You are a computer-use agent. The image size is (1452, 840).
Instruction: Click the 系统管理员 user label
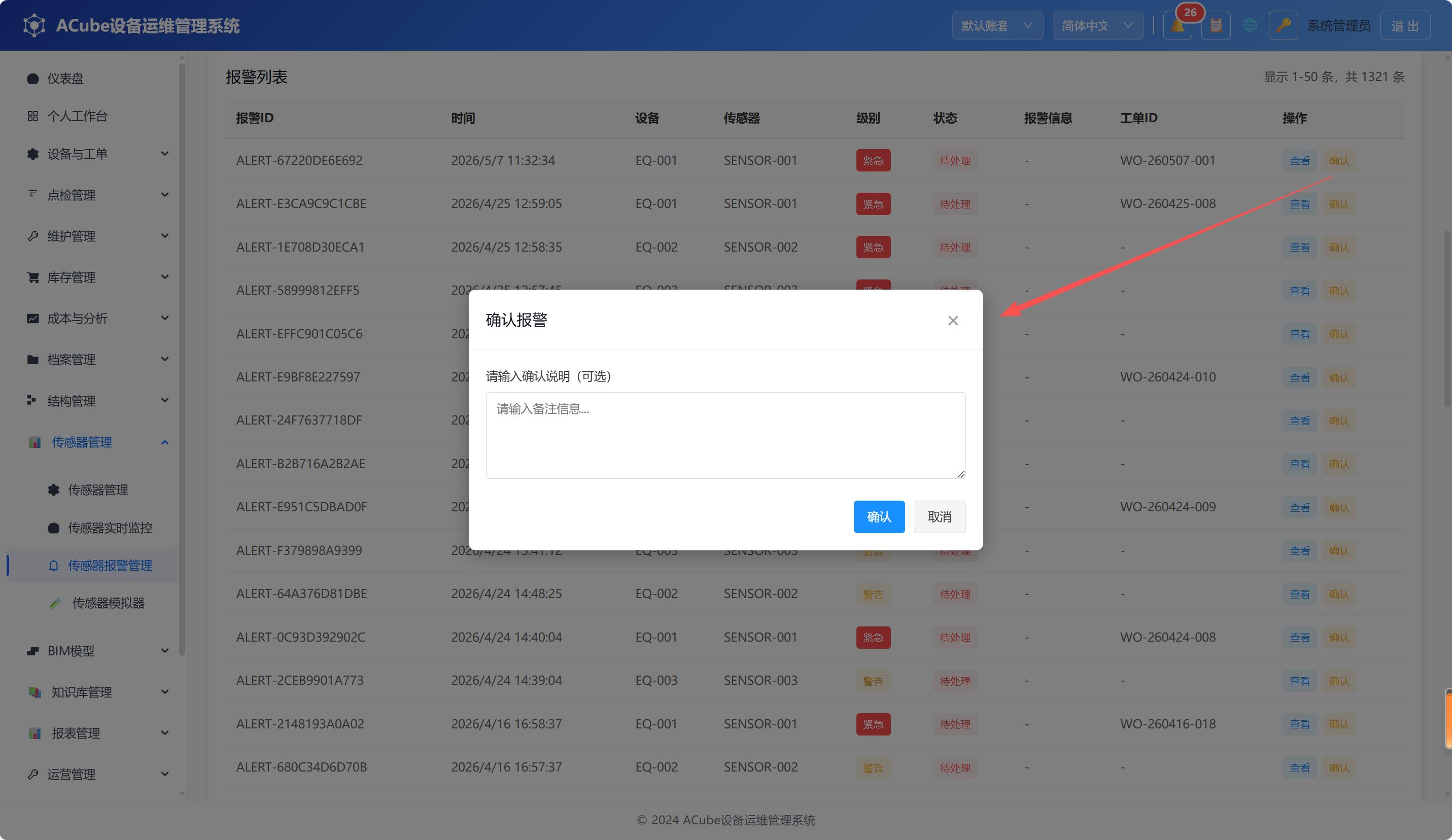point(1338,25)
